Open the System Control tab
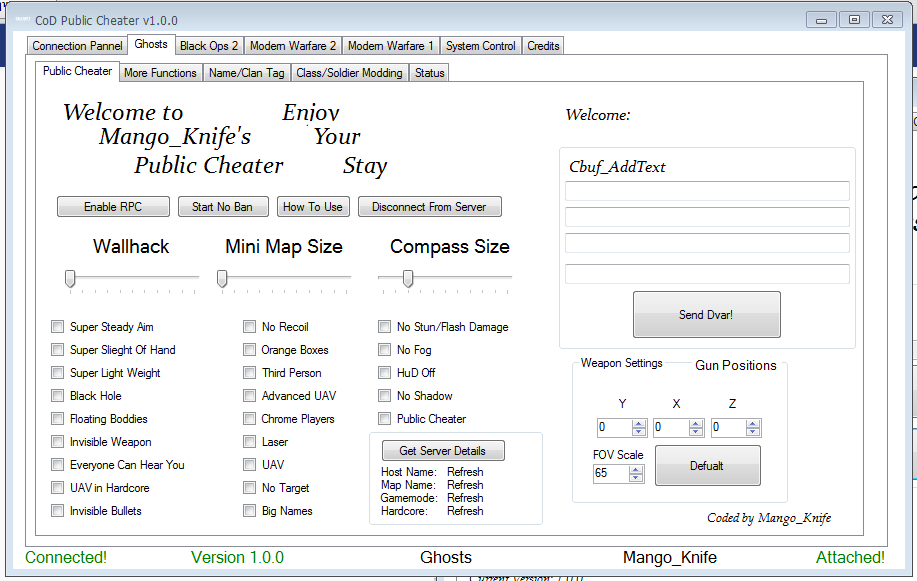917x581 pixels. pyautogui.click(x=481, y=46)
